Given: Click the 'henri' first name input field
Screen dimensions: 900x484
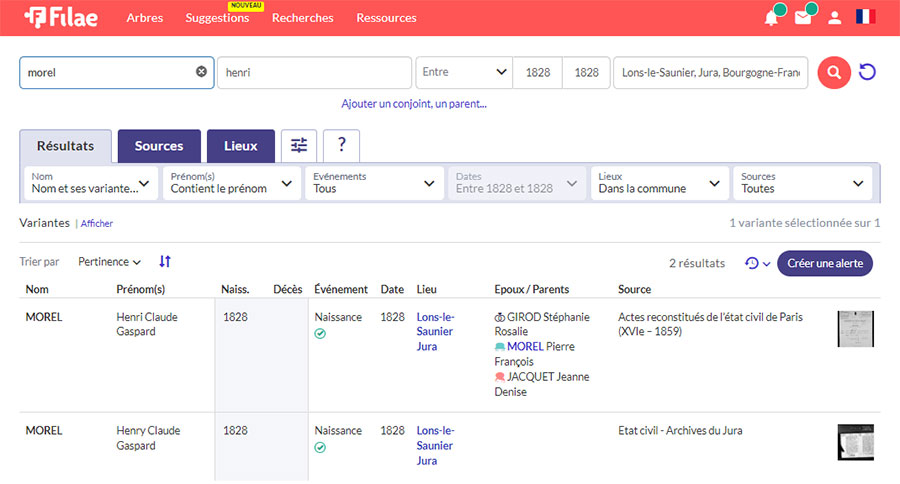Looking at the screenshot, I should coord(314,72).
